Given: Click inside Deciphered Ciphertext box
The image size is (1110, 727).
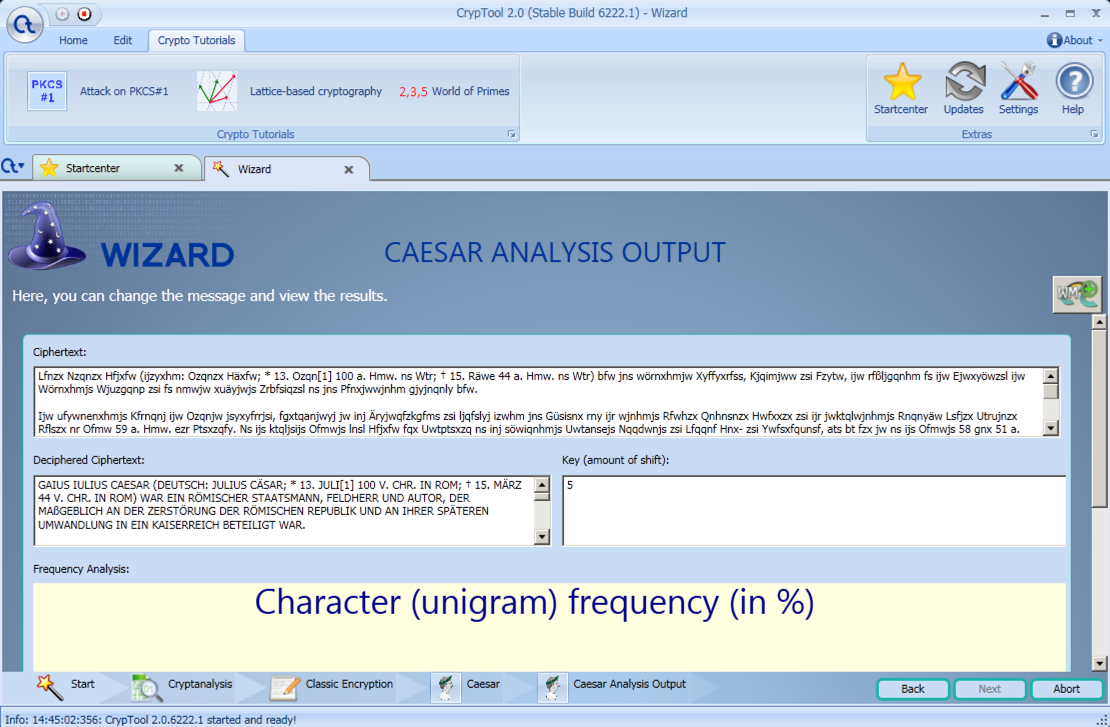Looking at the screenshot, I should [x=283, y=510].
